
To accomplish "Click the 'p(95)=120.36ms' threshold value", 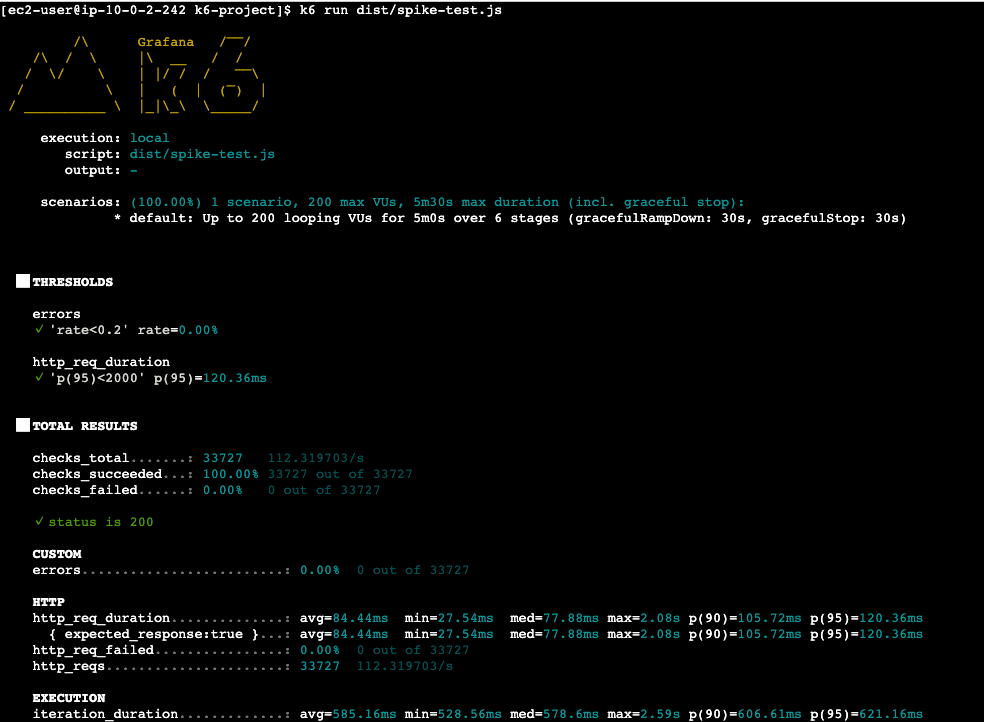I will click(210, 378).
